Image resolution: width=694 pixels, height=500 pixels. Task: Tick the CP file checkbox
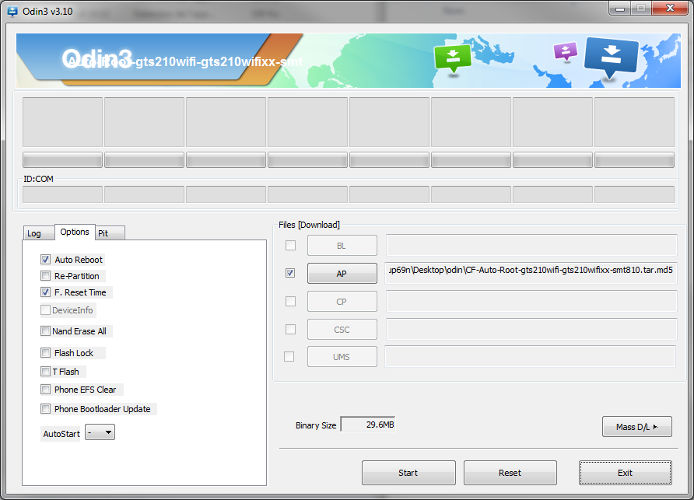coord(290,301)
